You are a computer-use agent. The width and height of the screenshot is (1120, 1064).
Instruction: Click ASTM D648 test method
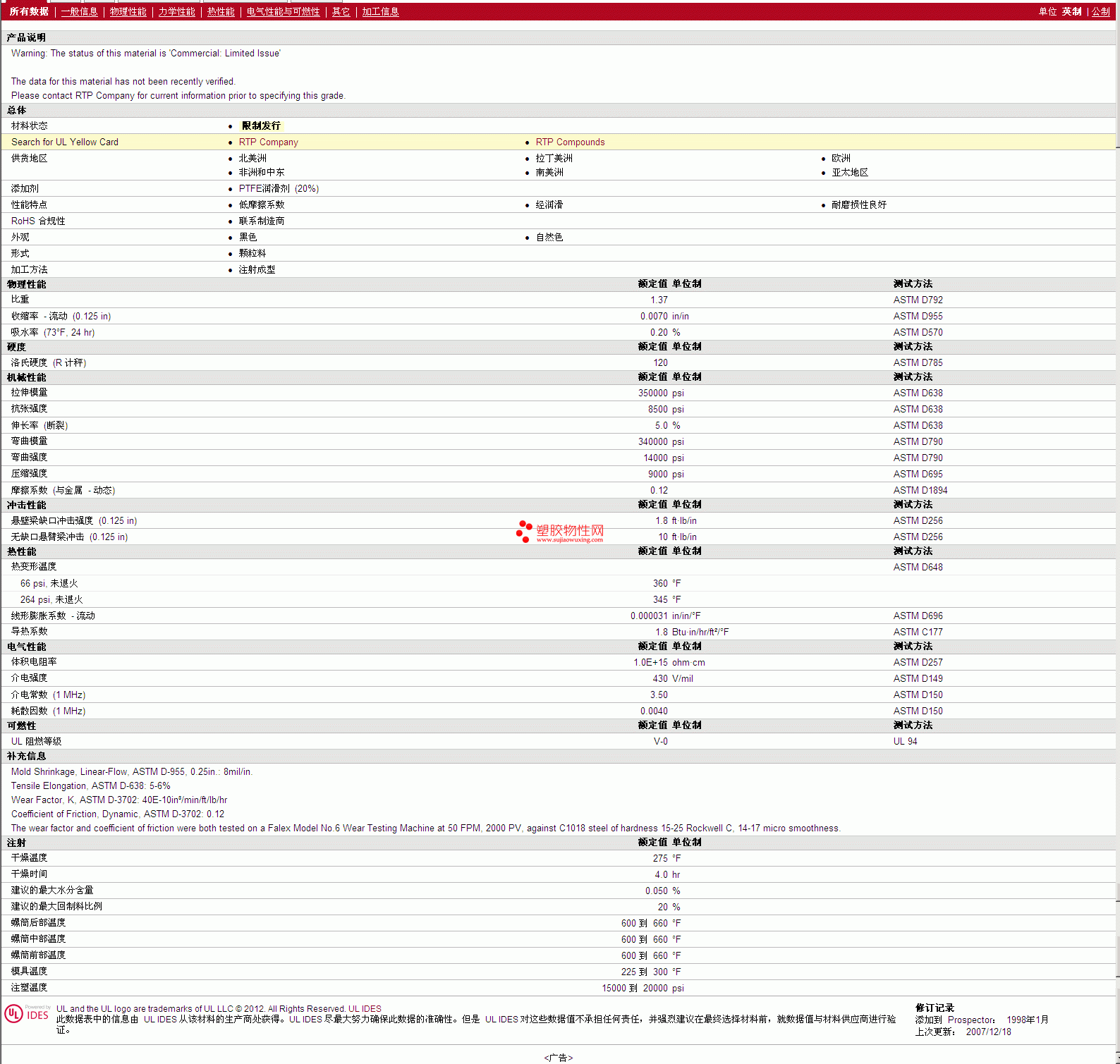pos(918,568)
